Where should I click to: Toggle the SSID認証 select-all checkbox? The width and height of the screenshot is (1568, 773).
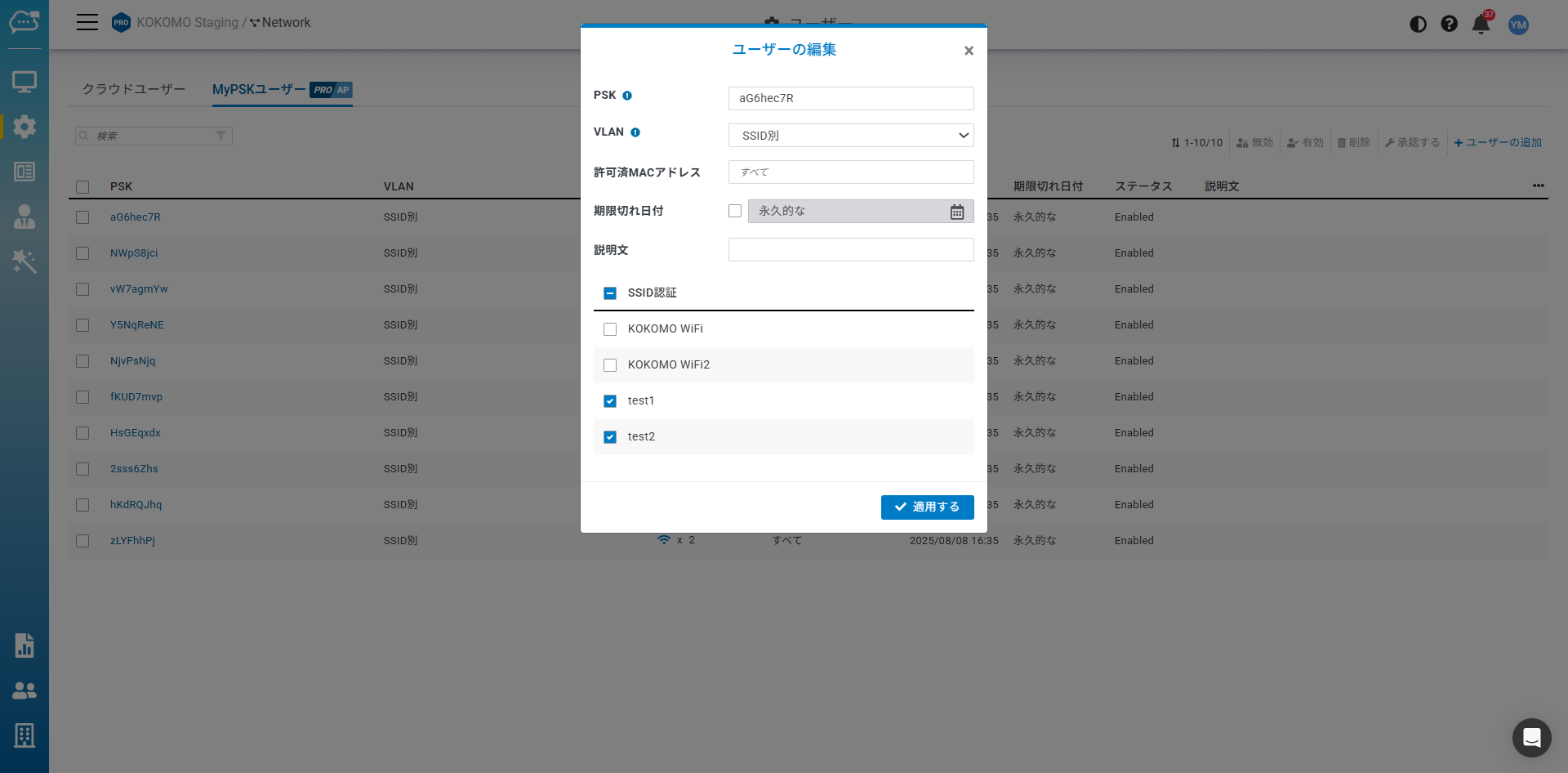(610, 293)
